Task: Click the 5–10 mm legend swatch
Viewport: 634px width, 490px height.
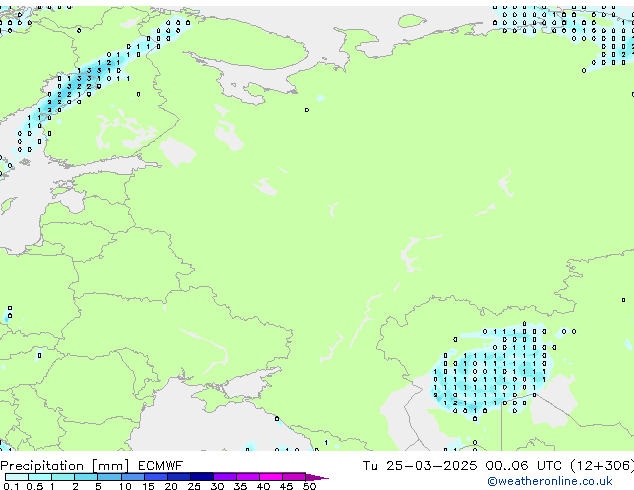Action: click(x=109, y=477)
